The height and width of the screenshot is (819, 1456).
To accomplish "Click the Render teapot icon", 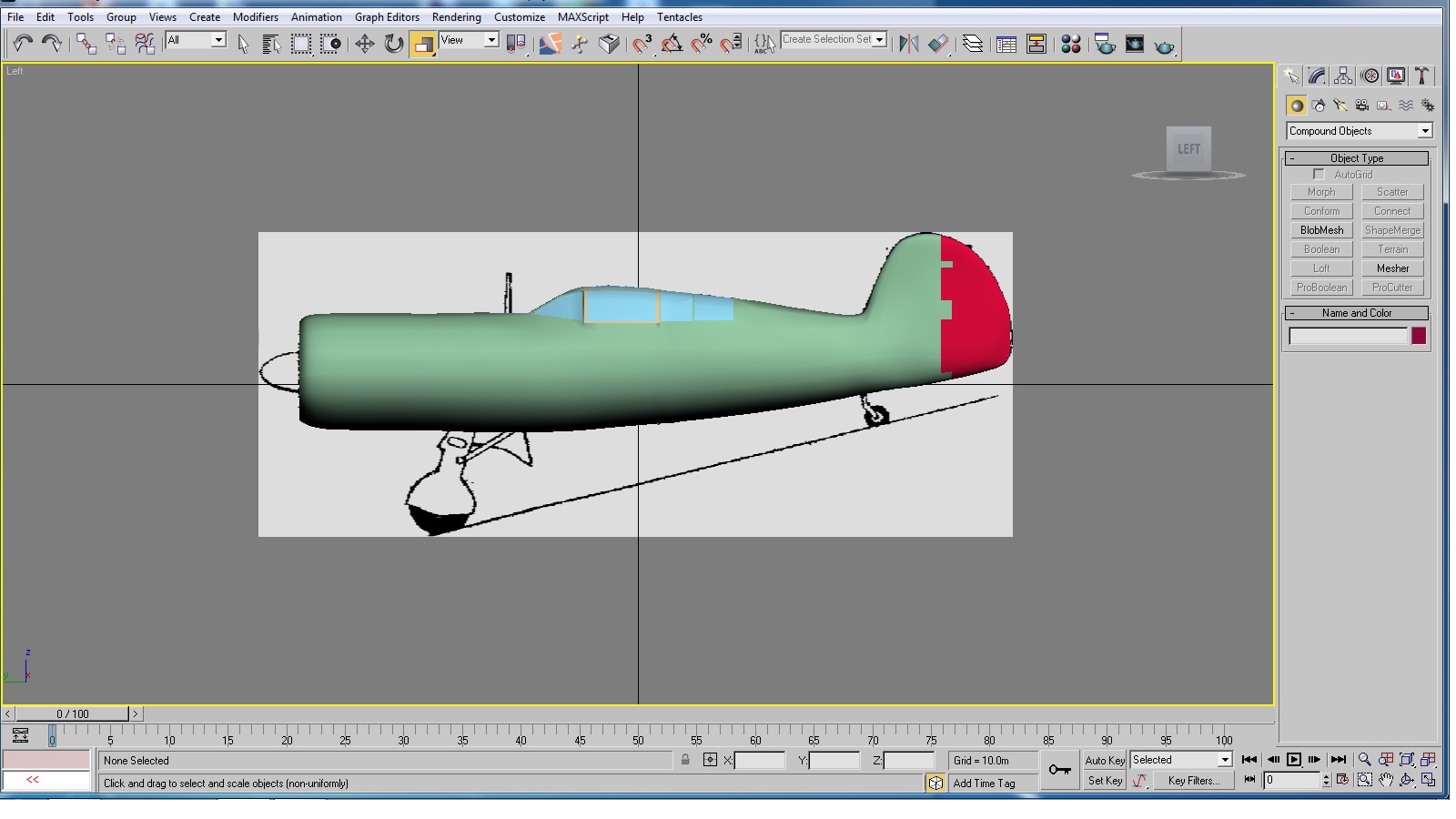I will pos(1164,45).
